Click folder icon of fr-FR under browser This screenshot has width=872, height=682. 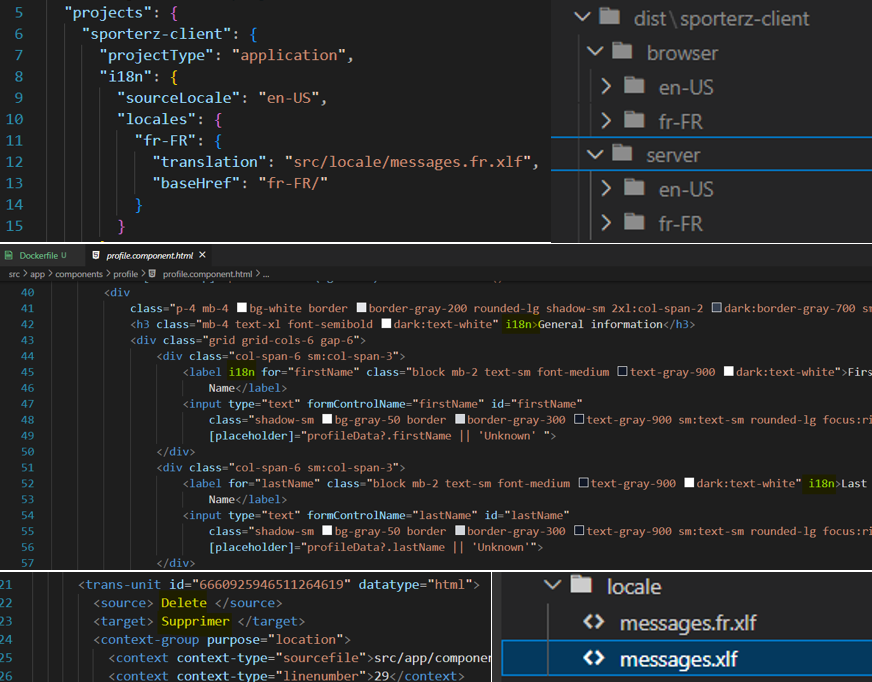[x=634, y=119]
